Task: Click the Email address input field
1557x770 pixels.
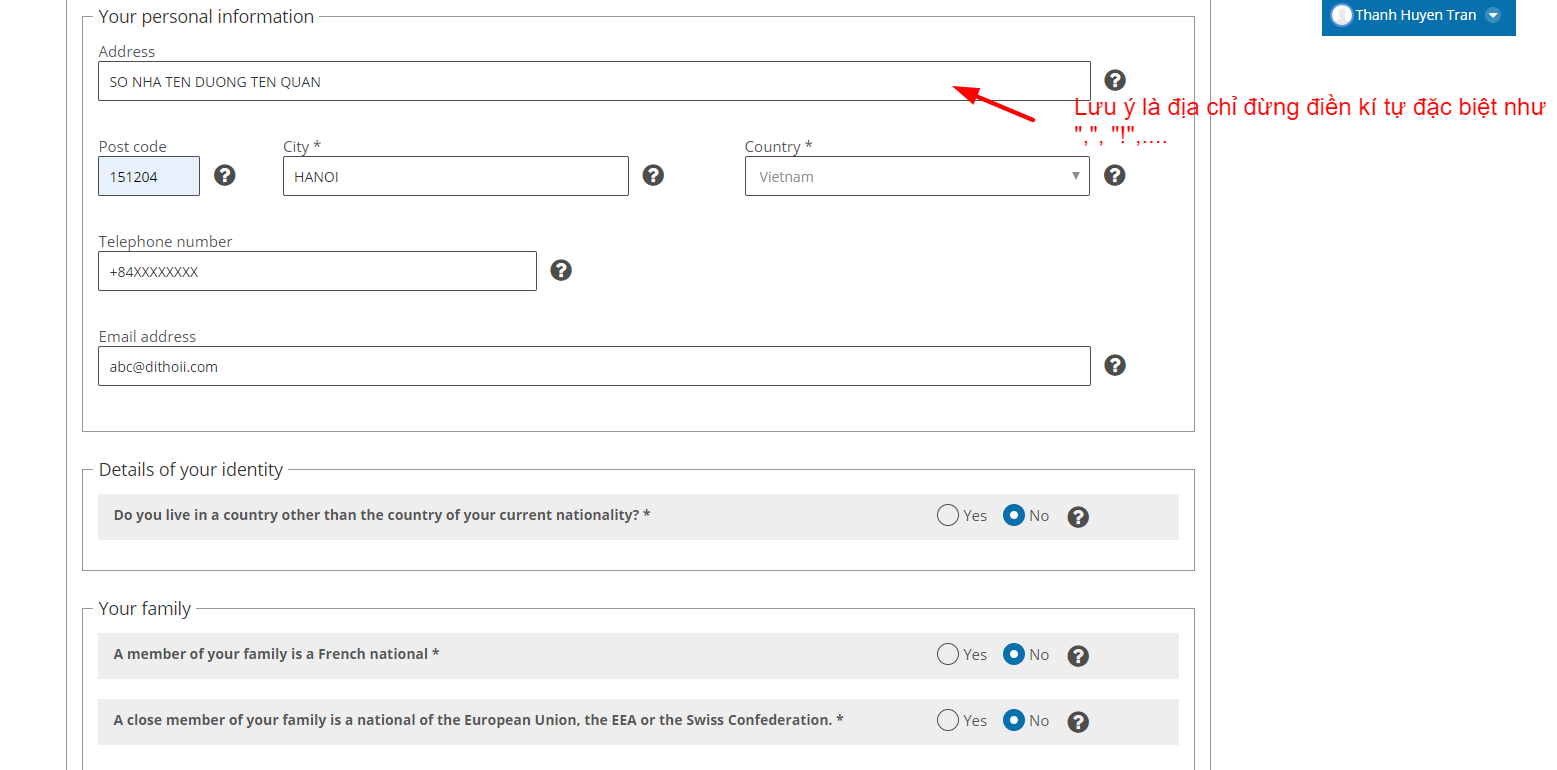Action: [594, 366]
